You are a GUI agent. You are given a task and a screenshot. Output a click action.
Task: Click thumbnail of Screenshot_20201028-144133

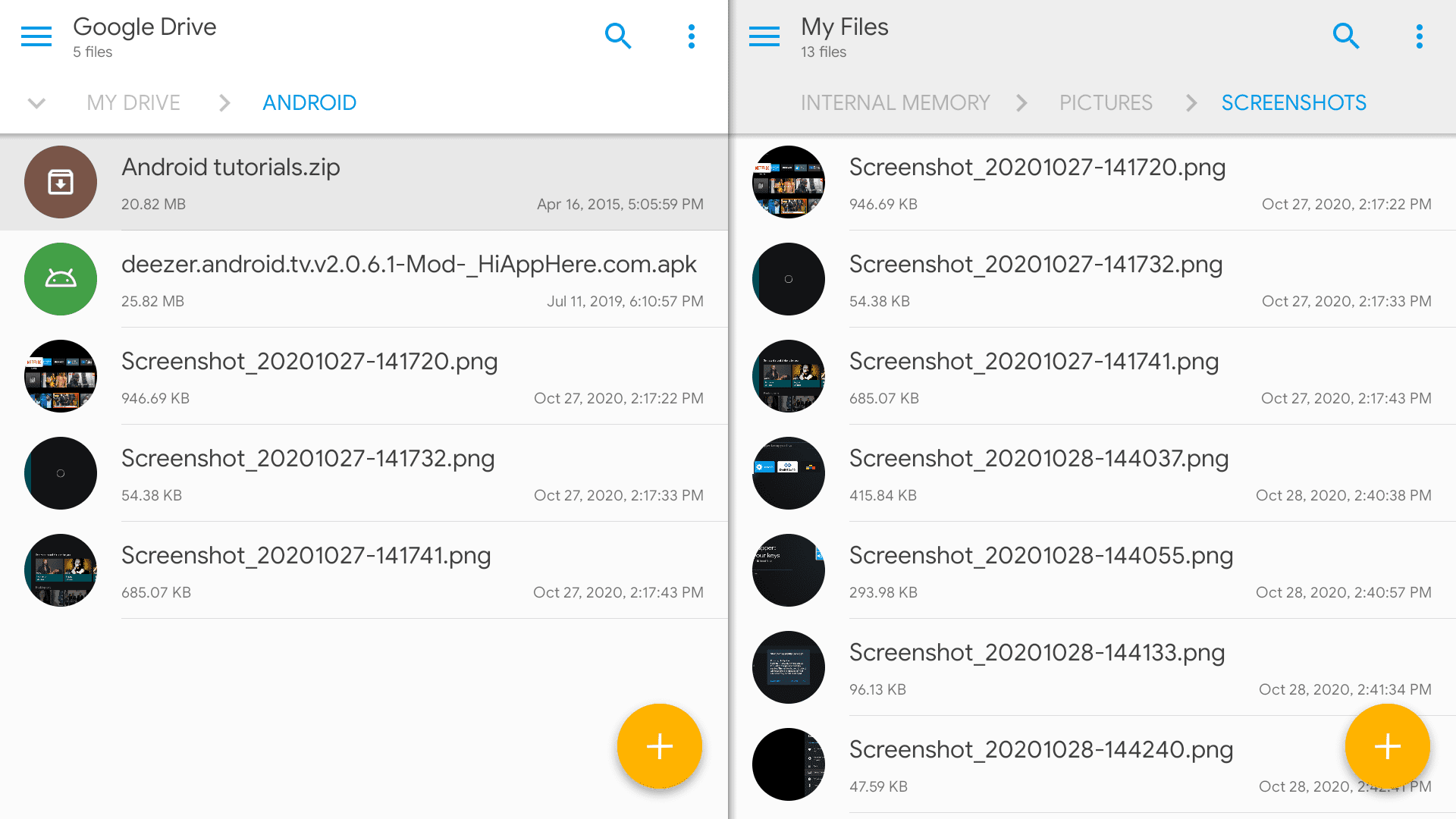click(789, 667)
